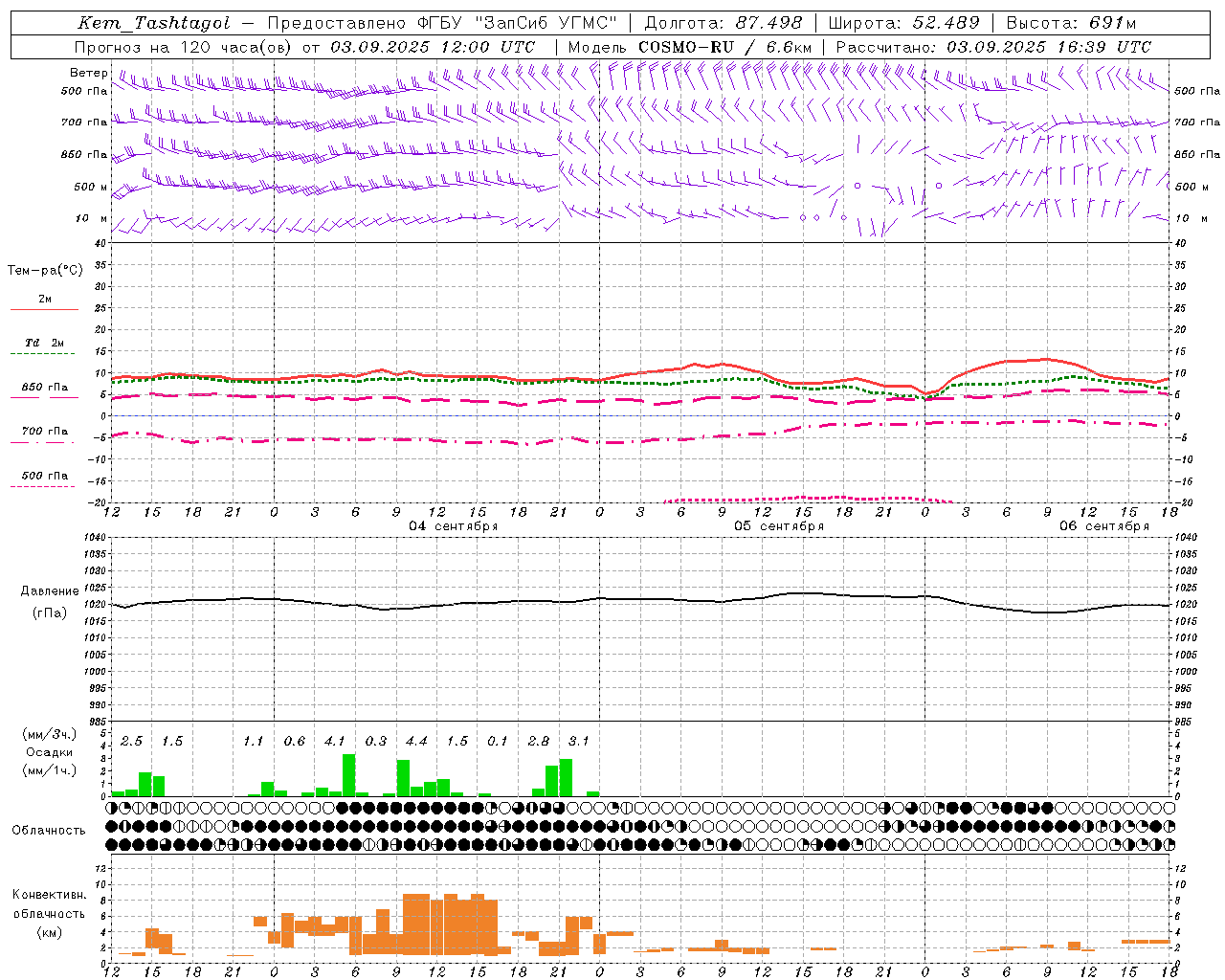Click the 3.1 precipitation total value
The image size is (1225, 980).
(579, 742)
